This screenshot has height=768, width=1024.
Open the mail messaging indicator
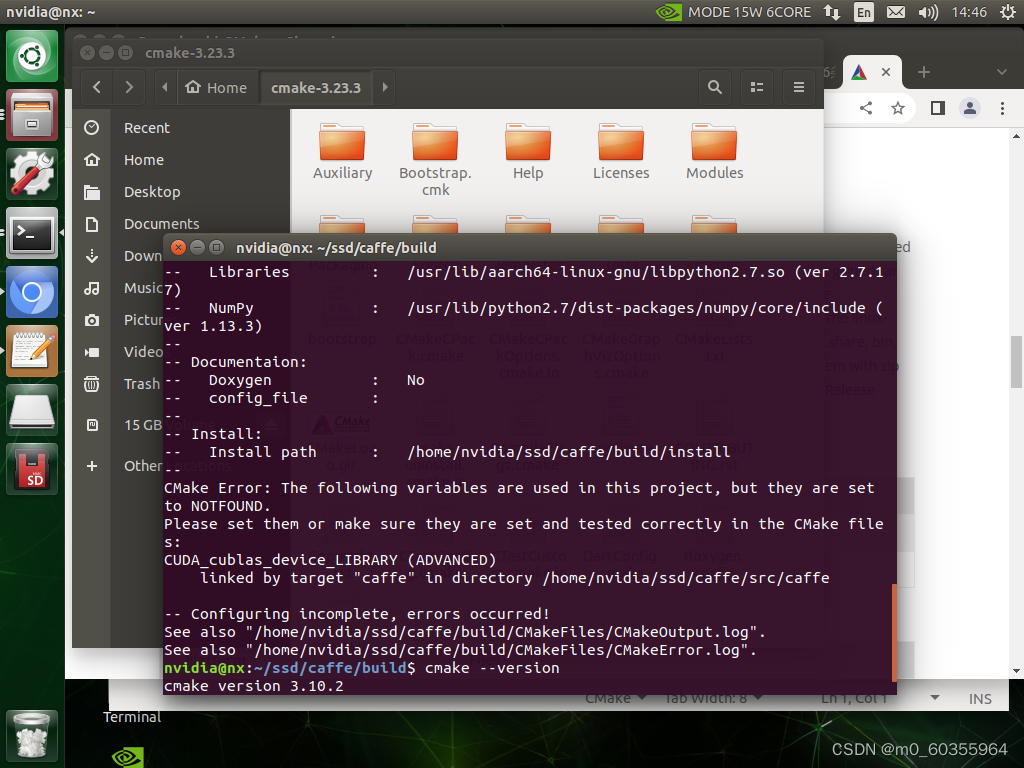tap(895, 12)
